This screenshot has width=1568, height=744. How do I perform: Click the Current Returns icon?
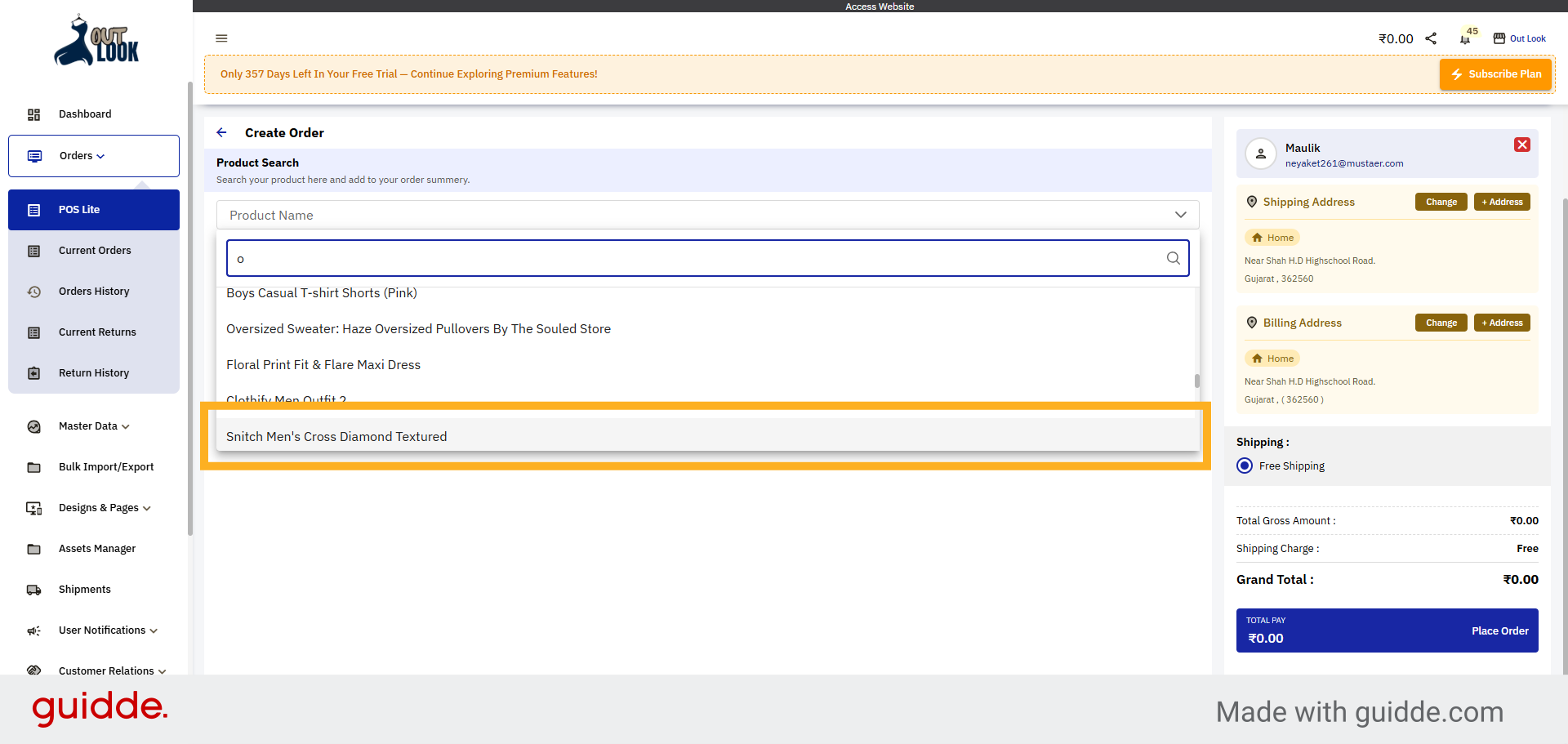point(33,332)
